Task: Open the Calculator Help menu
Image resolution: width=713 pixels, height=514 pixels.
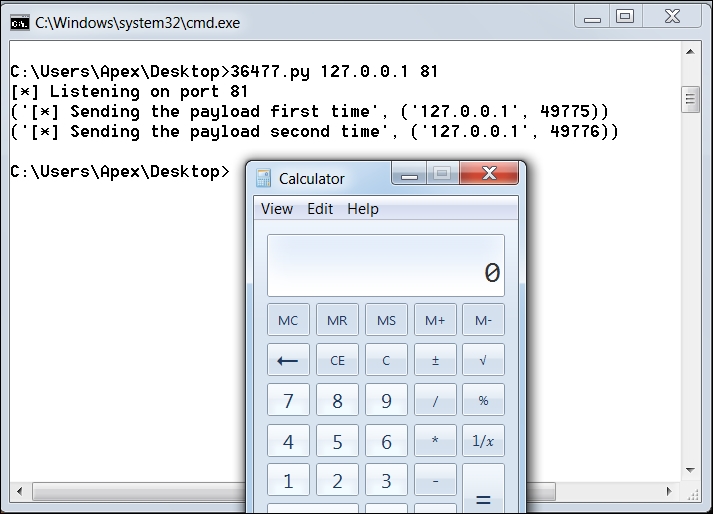Action: point(362,209)
